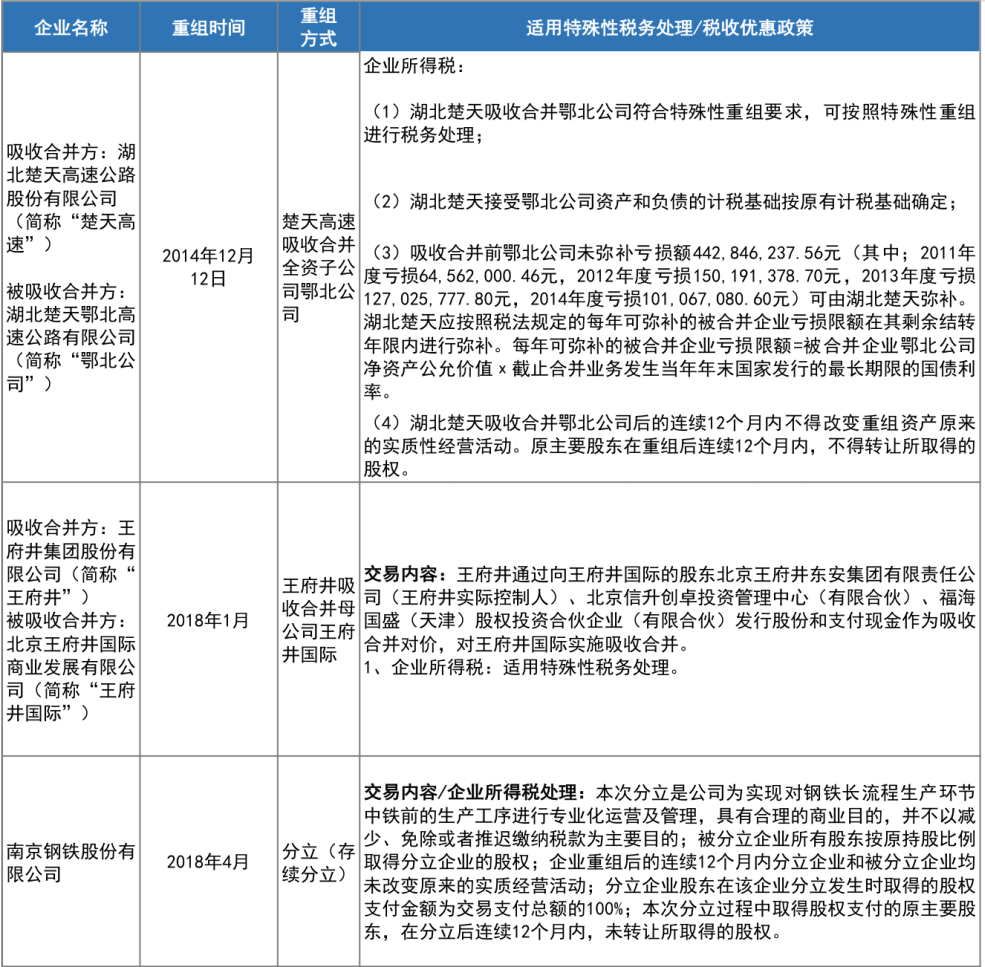985x967 pixels.
Task: Click the 湖北楚天高速公路股份有限公司 company cell
Action: pos(70,270)
